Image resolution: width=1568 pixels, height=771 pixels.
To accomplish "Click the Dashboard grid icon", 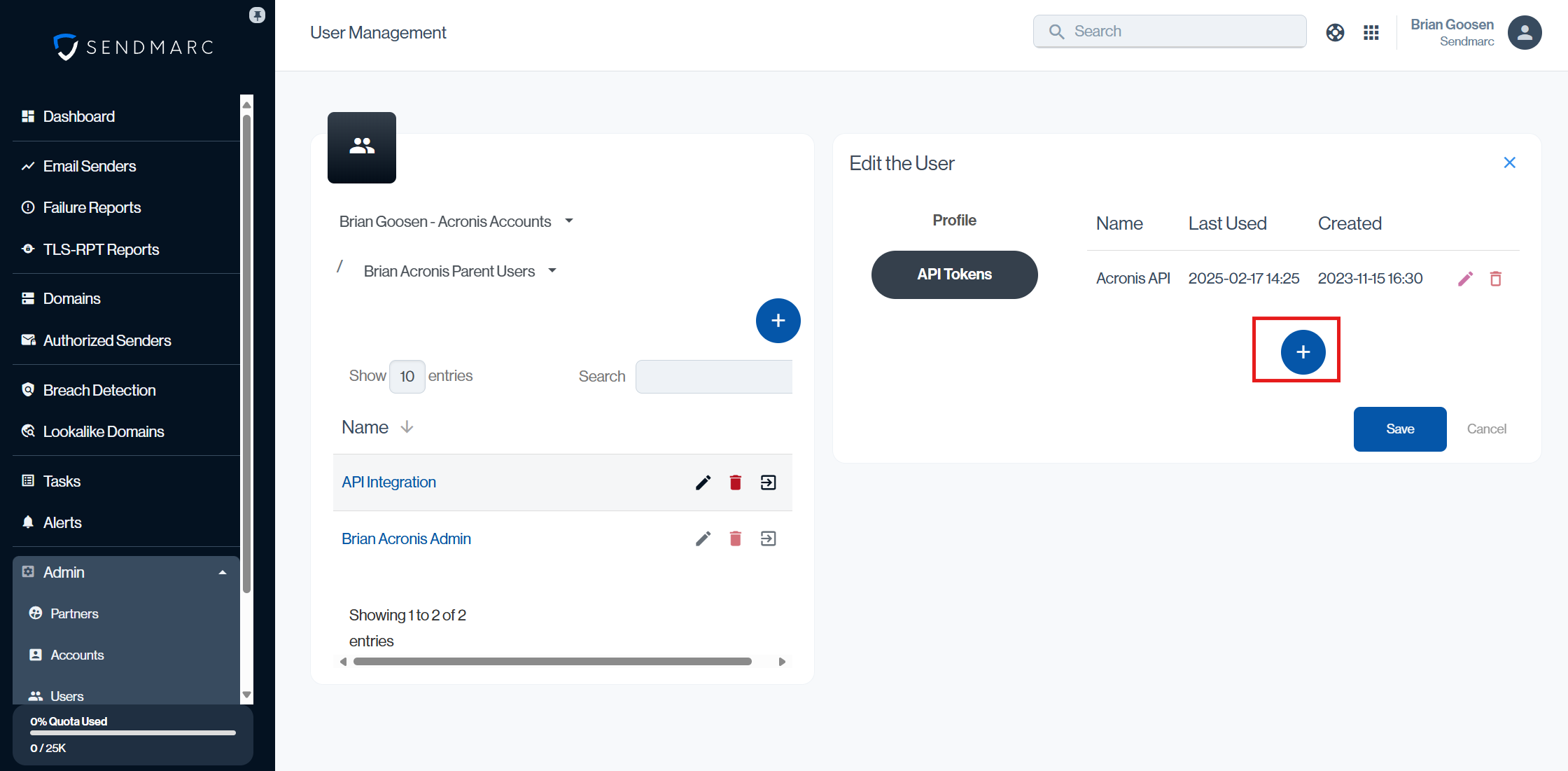I will [28, 116].
